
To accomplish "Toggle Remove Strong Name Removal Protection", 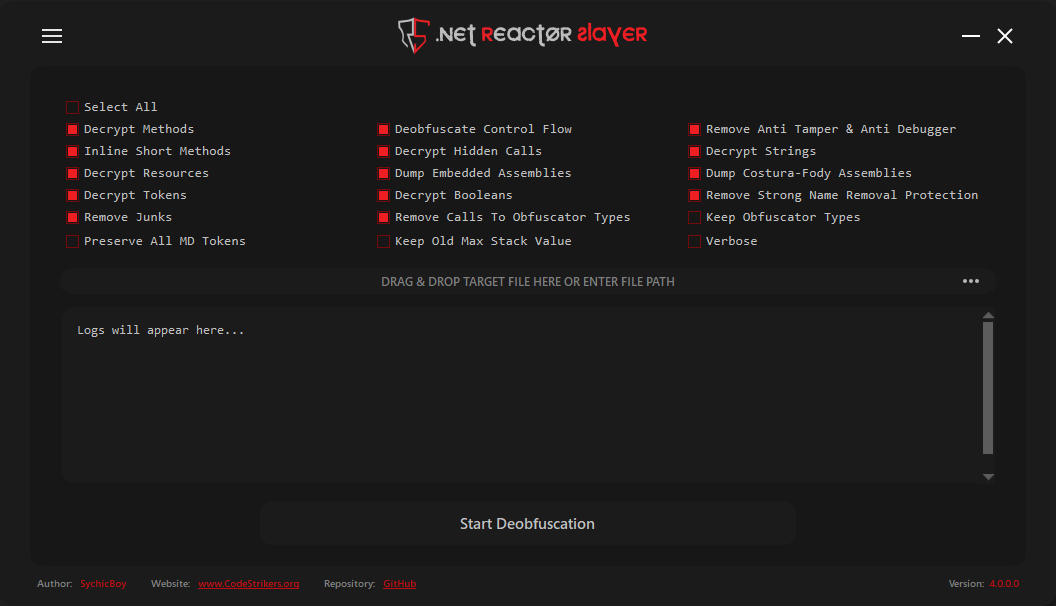I will (694, 195).
